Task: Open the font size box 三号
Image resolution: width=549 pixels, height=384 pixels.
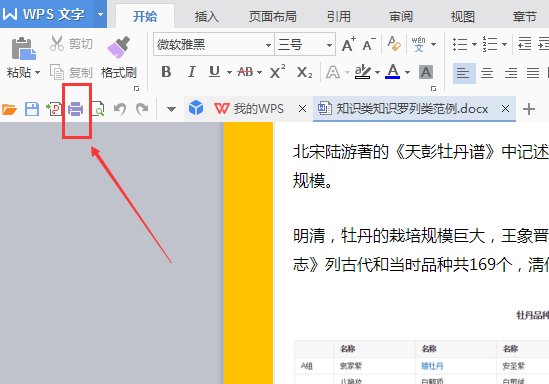Action: pyautogui.click(x=305, y=44)
